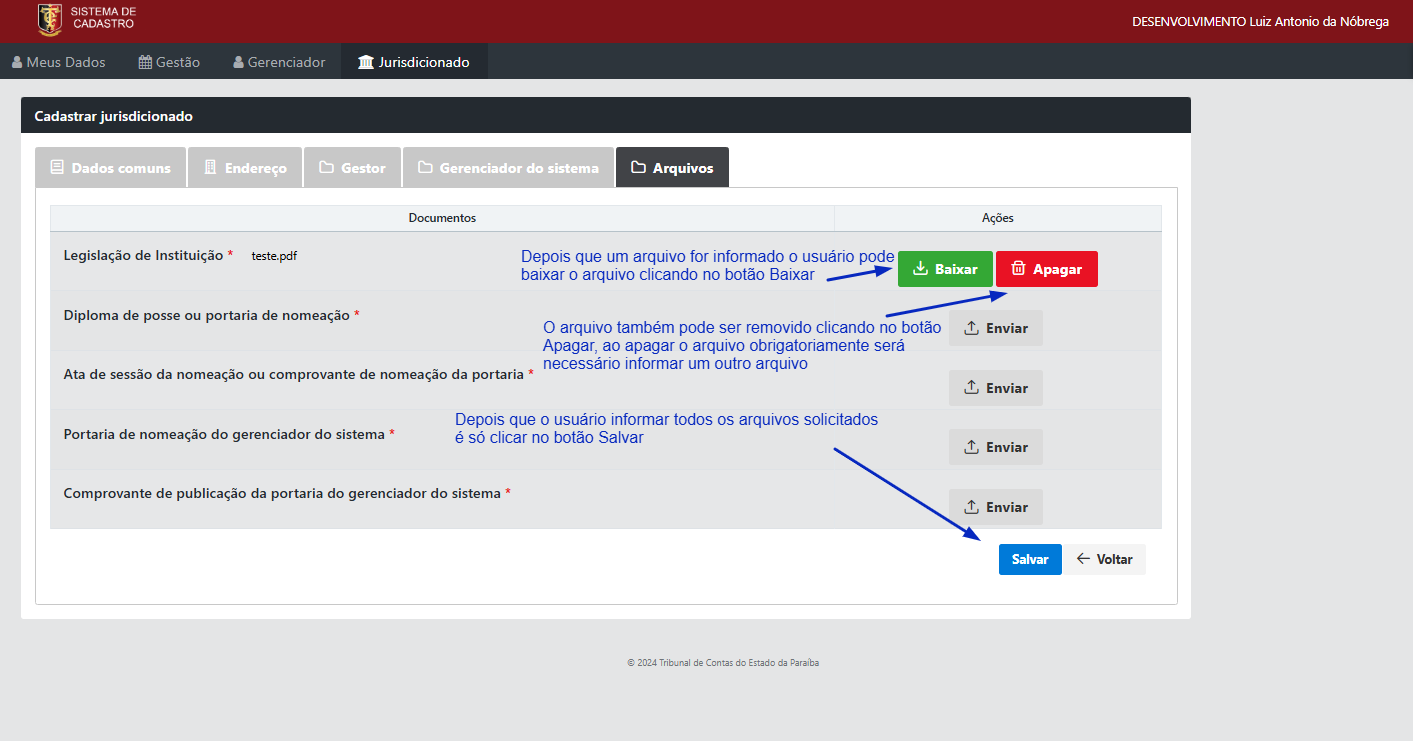1413x741 pixels.
Task: Click upload icon in Comprovante de publicação row
Action: (971, 506)
